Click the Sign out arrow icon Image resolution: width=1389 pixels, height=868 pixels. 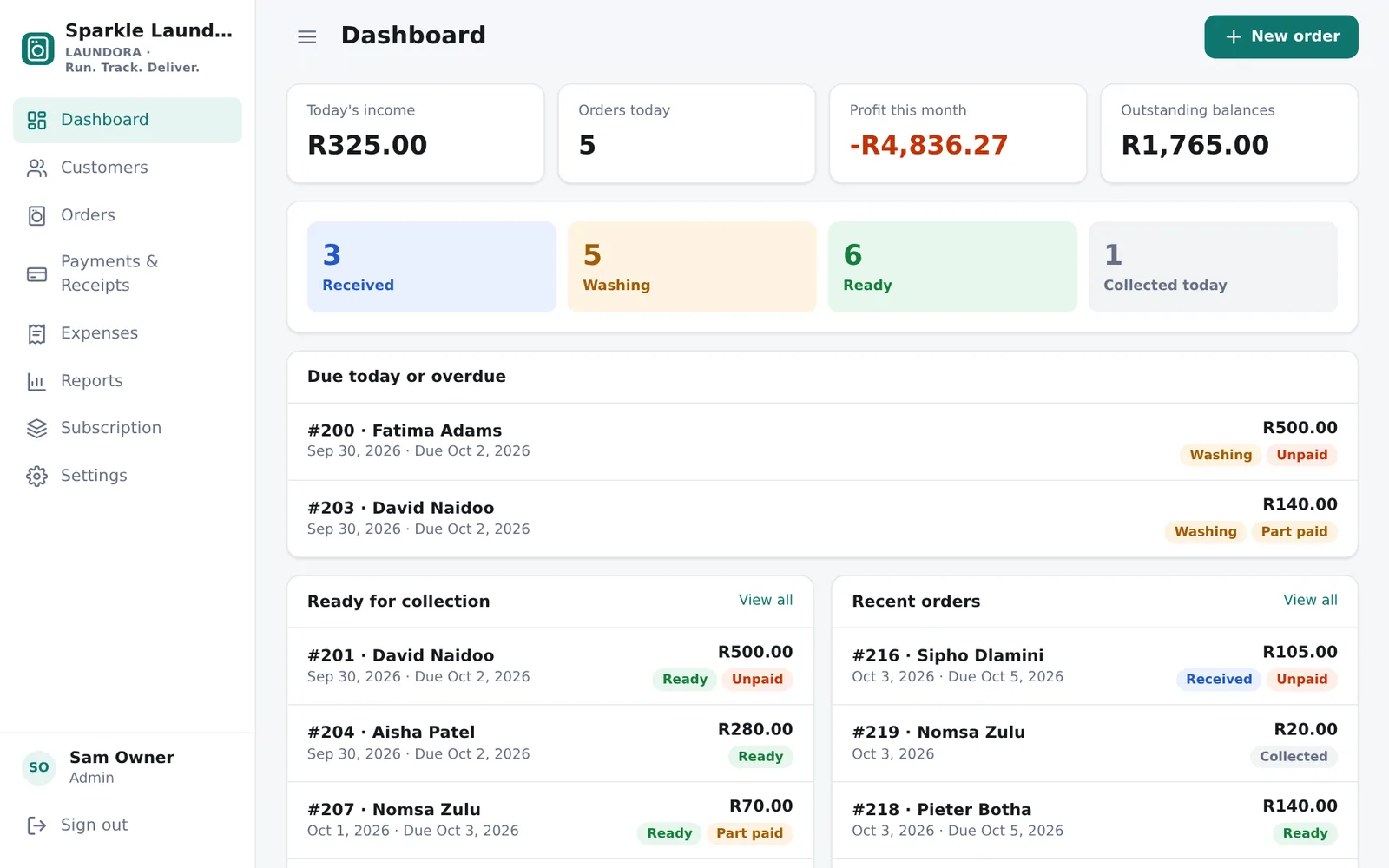click(36, 825)
